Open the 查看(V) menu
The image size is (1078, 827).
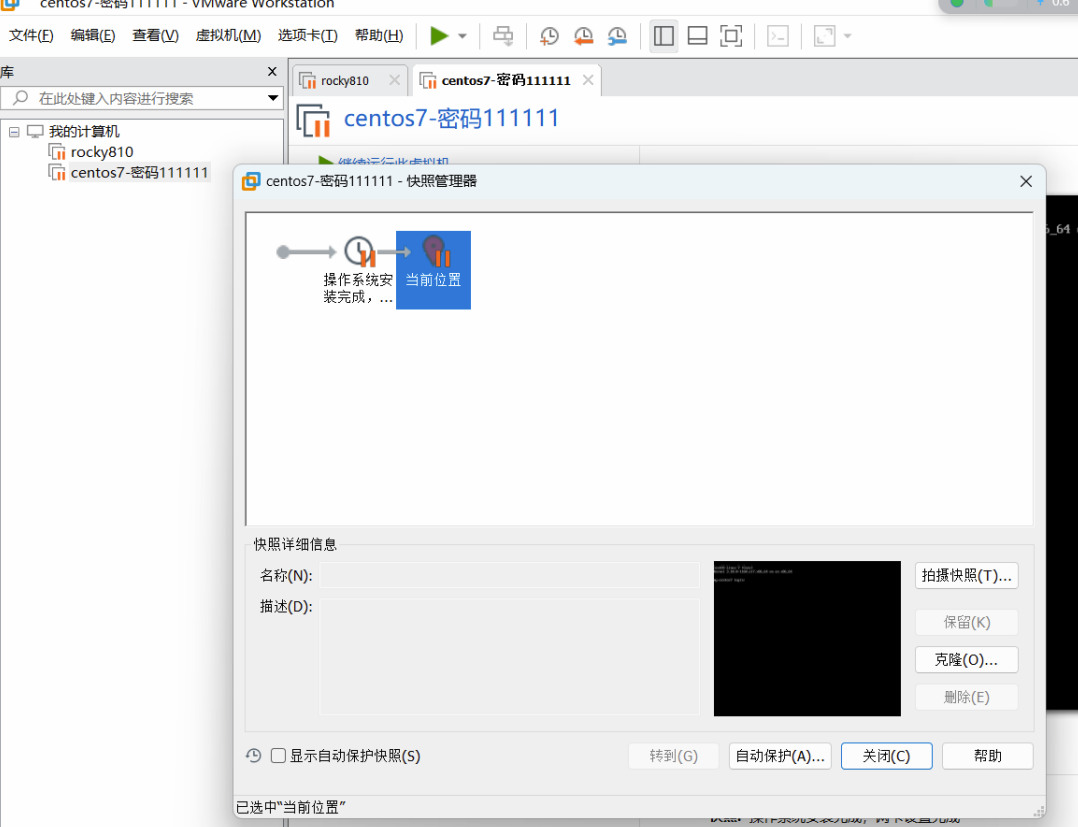[155, 36]
